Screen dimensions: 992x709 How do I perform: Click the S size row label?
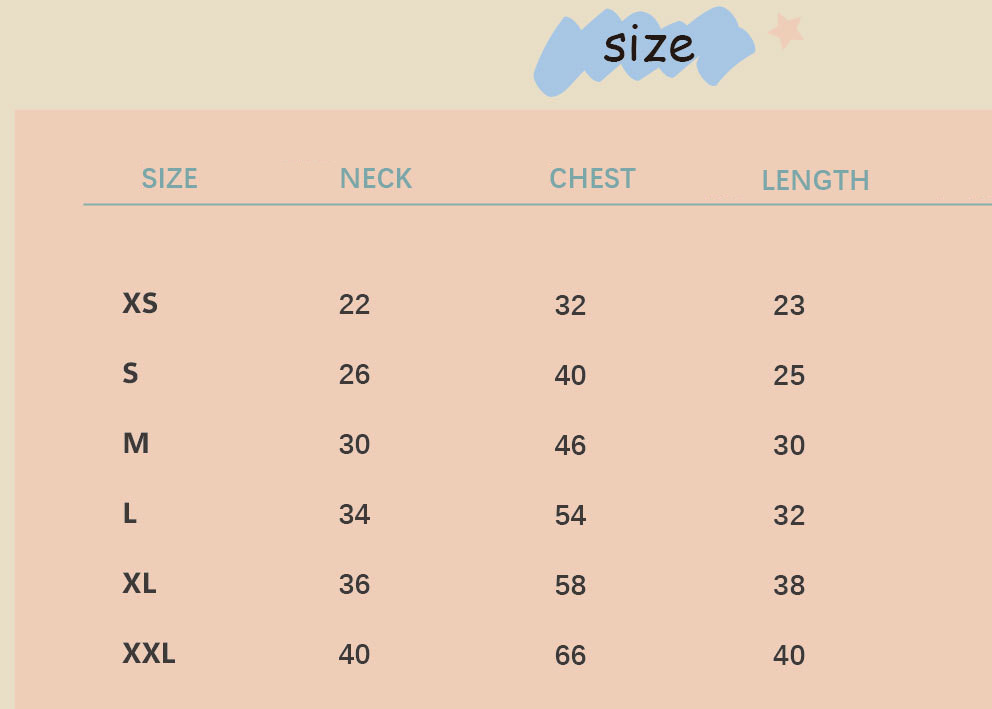point(130,374)
